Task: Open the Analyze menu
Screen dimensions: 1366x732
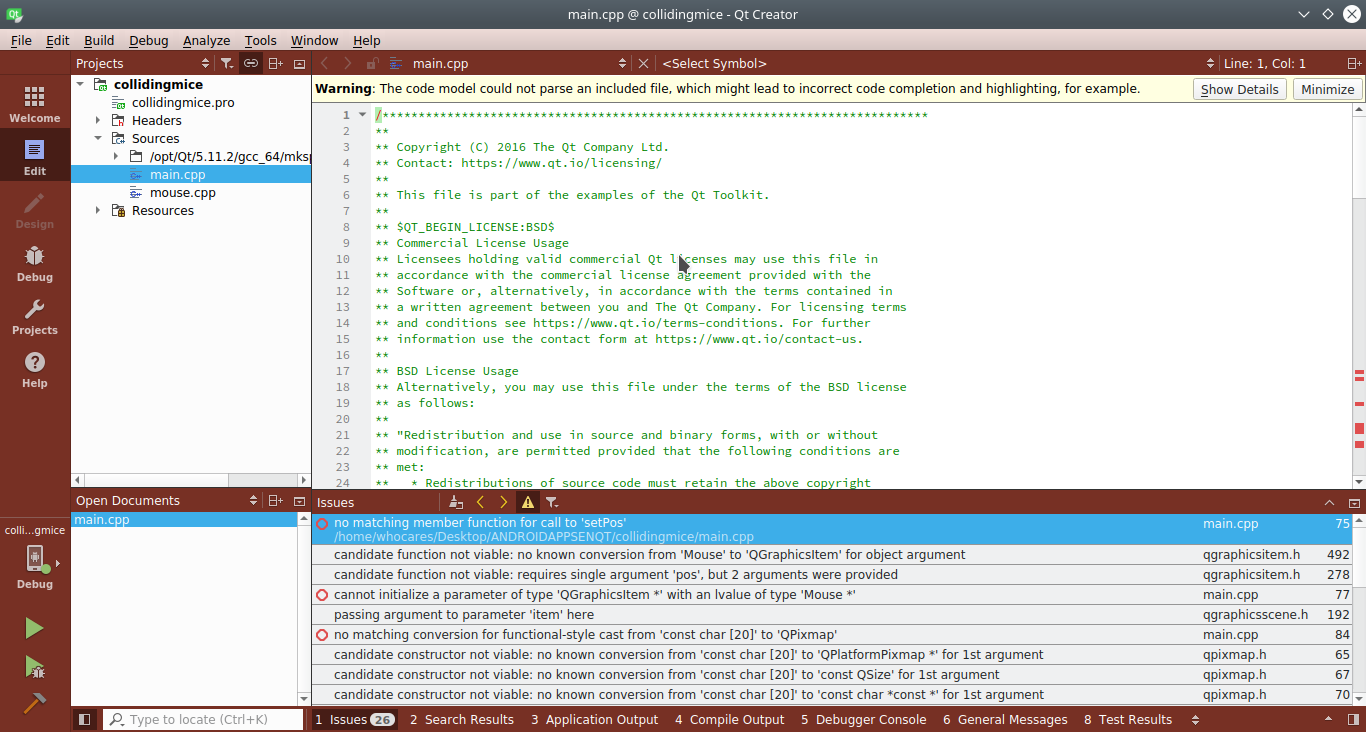Action: (x=207, y=40)
